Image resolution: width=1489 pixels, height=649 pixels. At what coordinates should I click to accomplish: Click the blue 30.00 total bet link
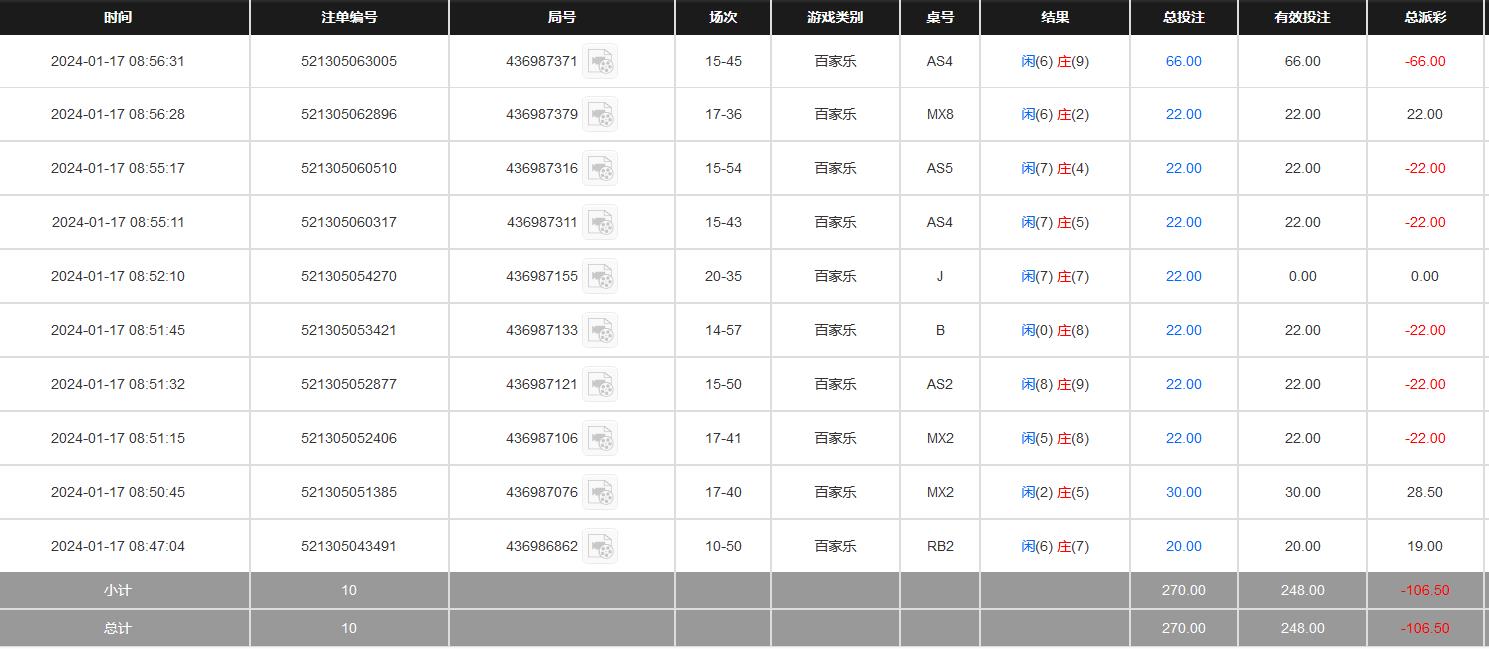[x=1183, y=492]
